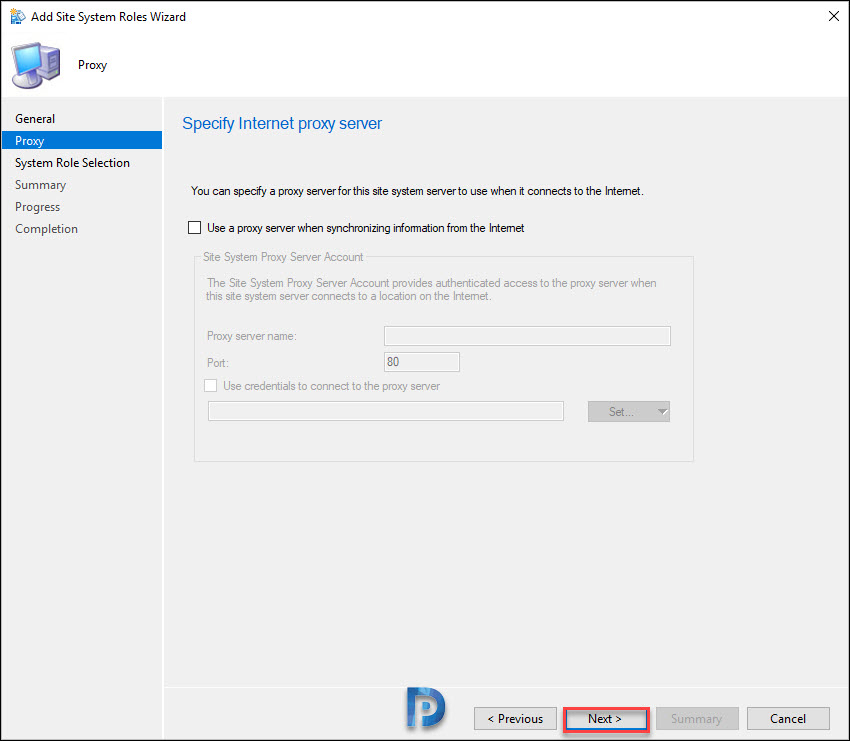This screenshot has width=850, height=741.
Task: Close the wizard with the X icon
Action: (834, 16)
